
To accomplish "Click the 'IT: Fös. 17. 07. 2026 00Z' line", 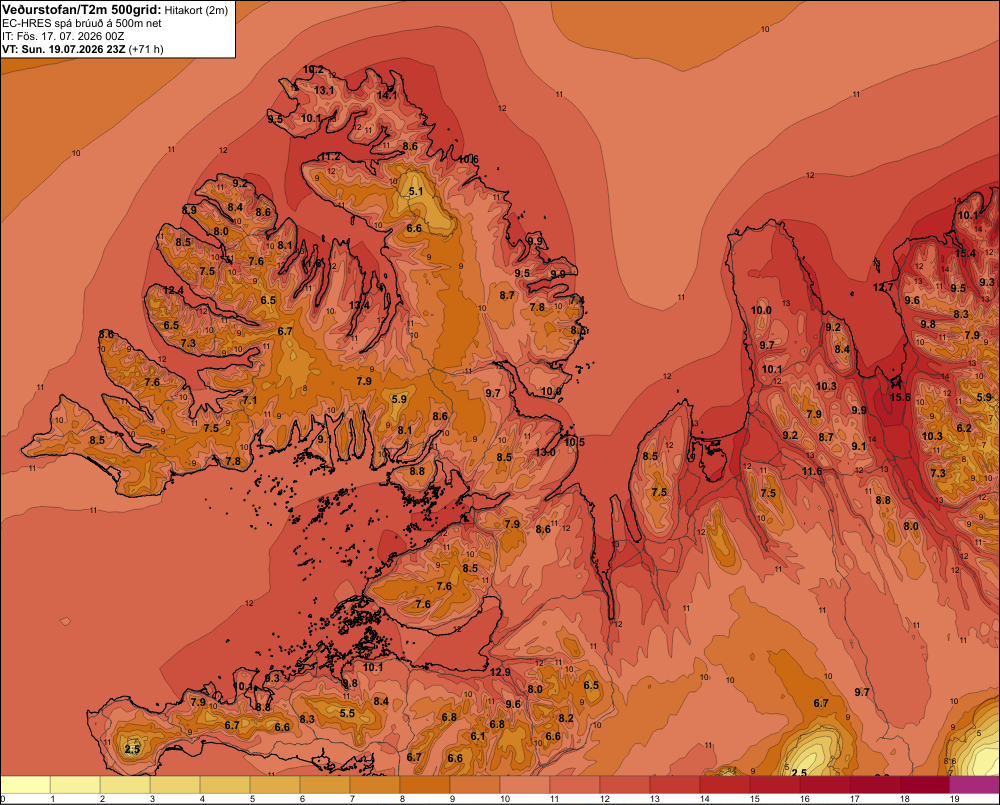I will 61,36.
